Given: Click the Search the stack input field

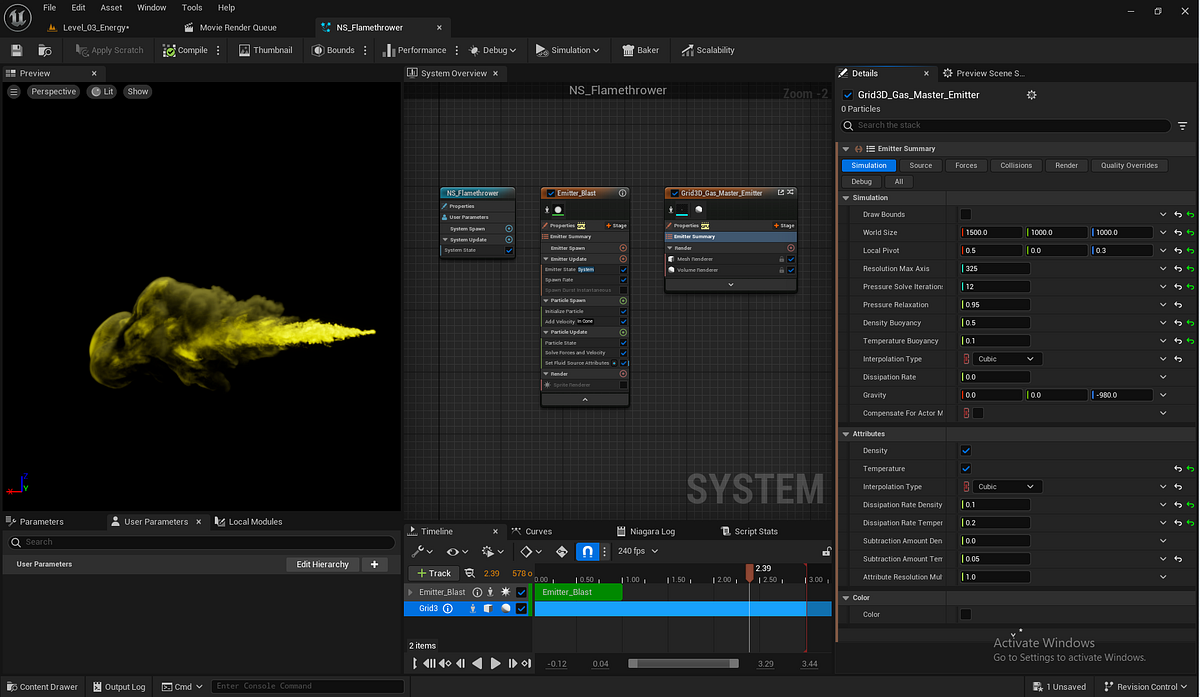Looking at the screenshot, I should 1006,125.
